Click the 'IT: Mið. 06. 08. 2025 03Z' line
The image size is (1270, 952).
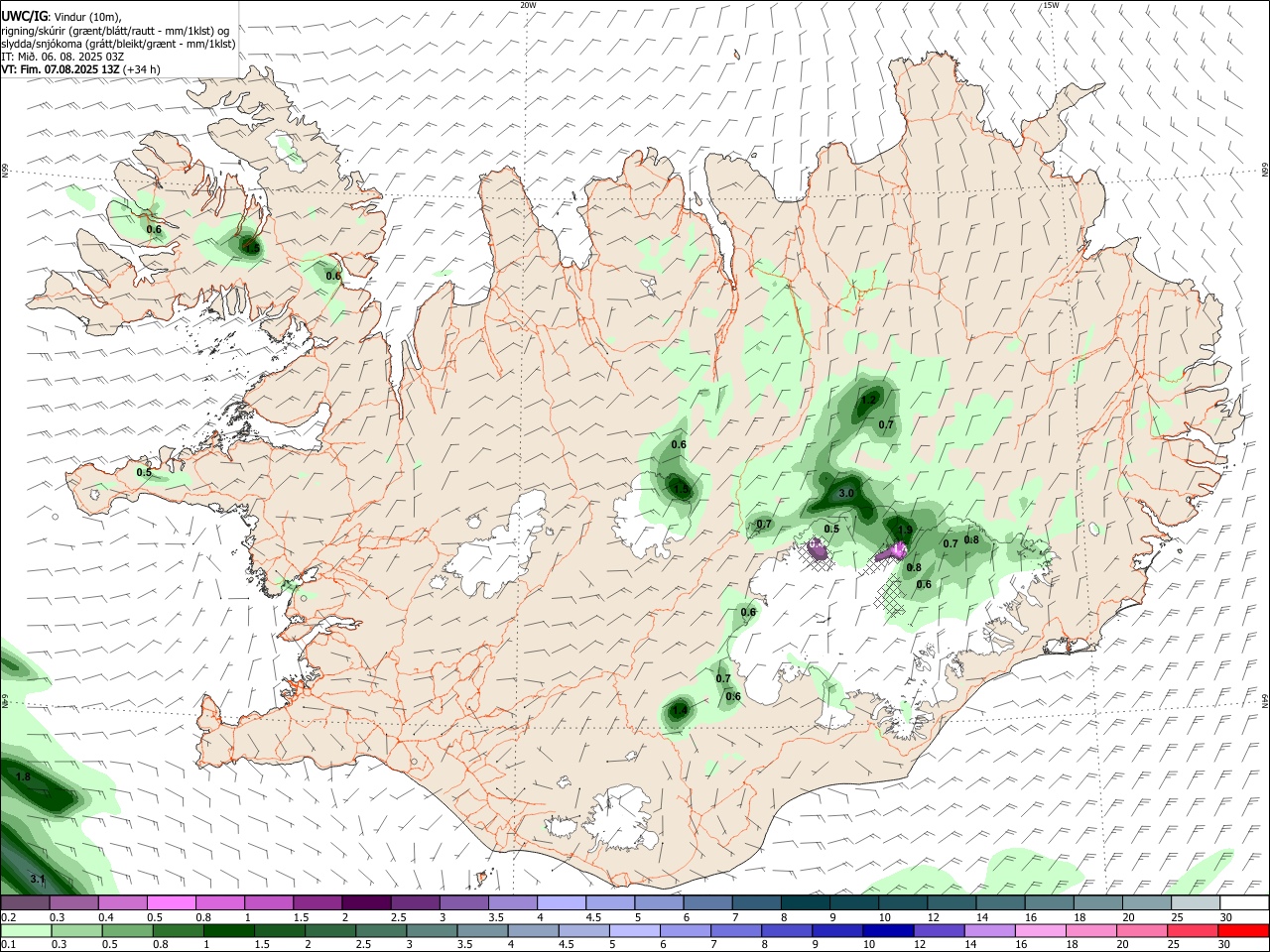63,57
